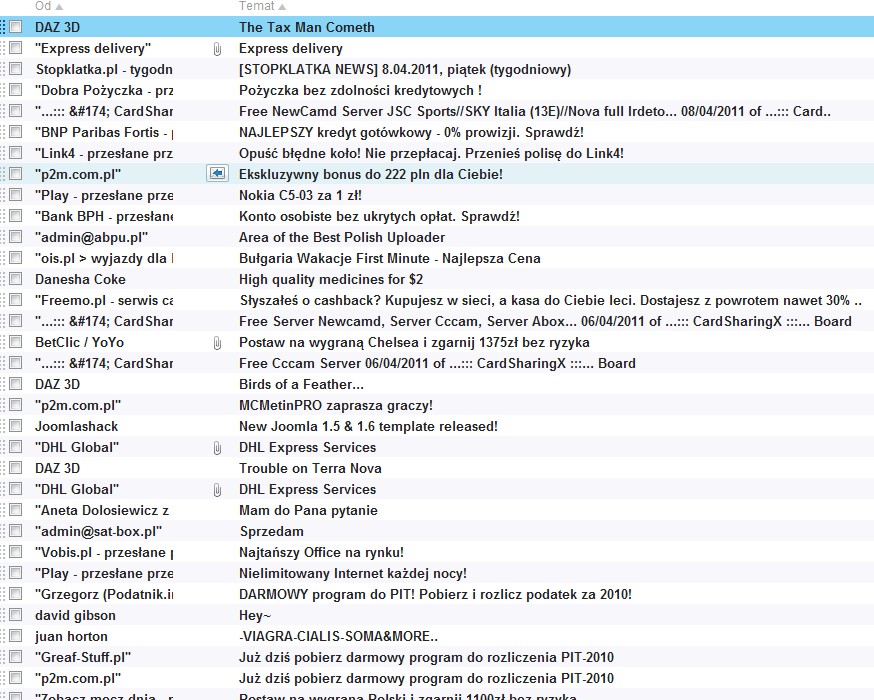Image resolution: width=874 pixels, height=700 pixels.
Task: Sort by the Temat column header
Action: coord(262,6)
